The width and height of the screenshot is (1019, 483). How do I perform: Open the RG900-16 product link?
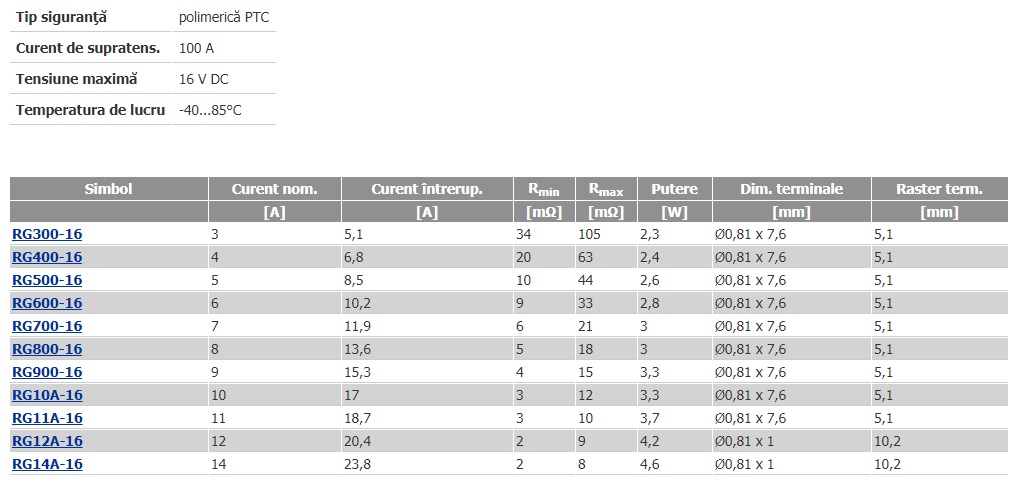tap(47, 372)
